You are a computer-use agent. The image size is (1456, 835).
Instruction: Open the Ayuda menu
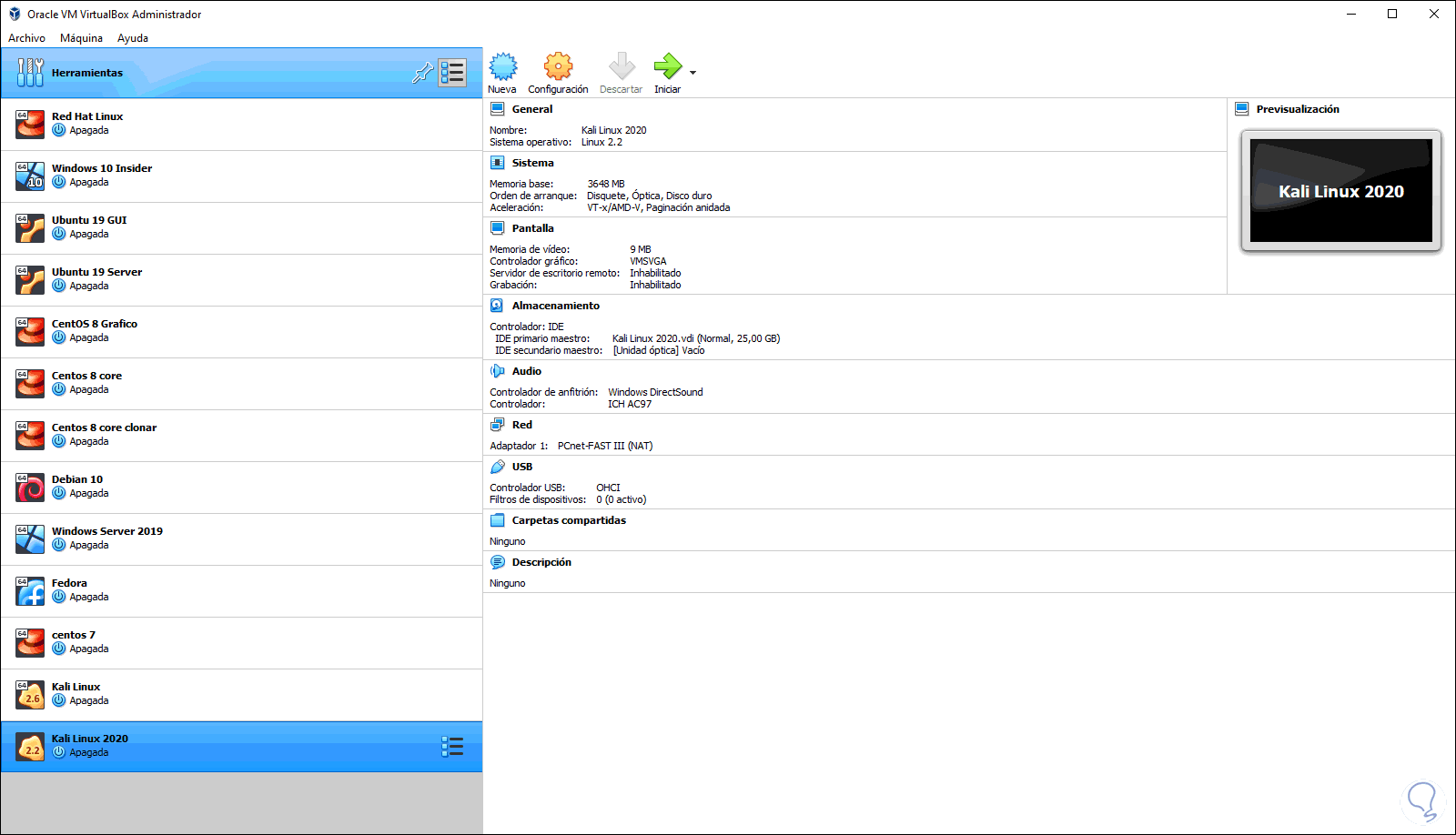[133, 38]
